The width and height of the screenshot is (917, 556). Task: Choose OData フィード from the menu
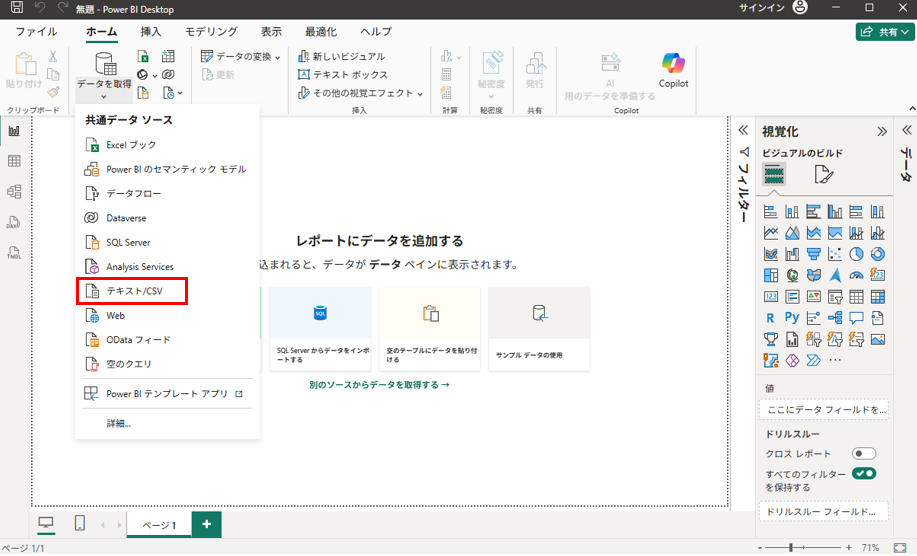167,340
